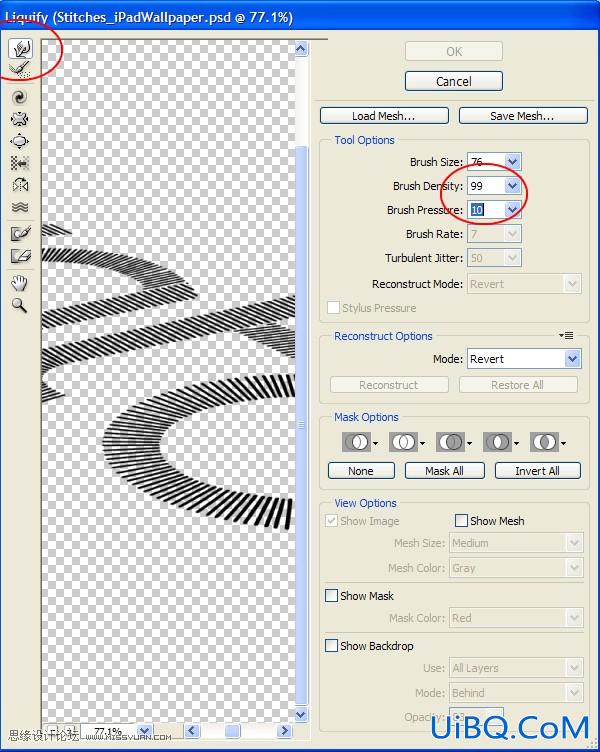Click the Brush Density value field
Viewport: 600px width, 752px height.
point(486,186)
